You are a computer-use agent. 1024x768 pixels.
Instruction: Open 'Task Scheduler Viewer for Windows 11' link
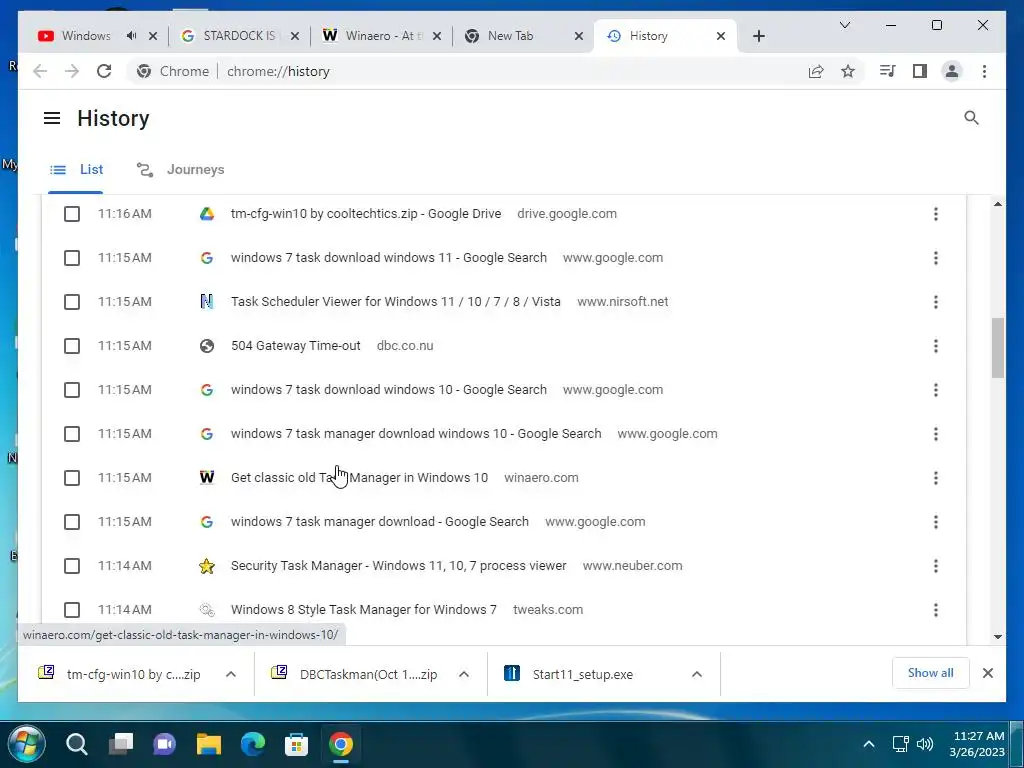tap(396, 302)
